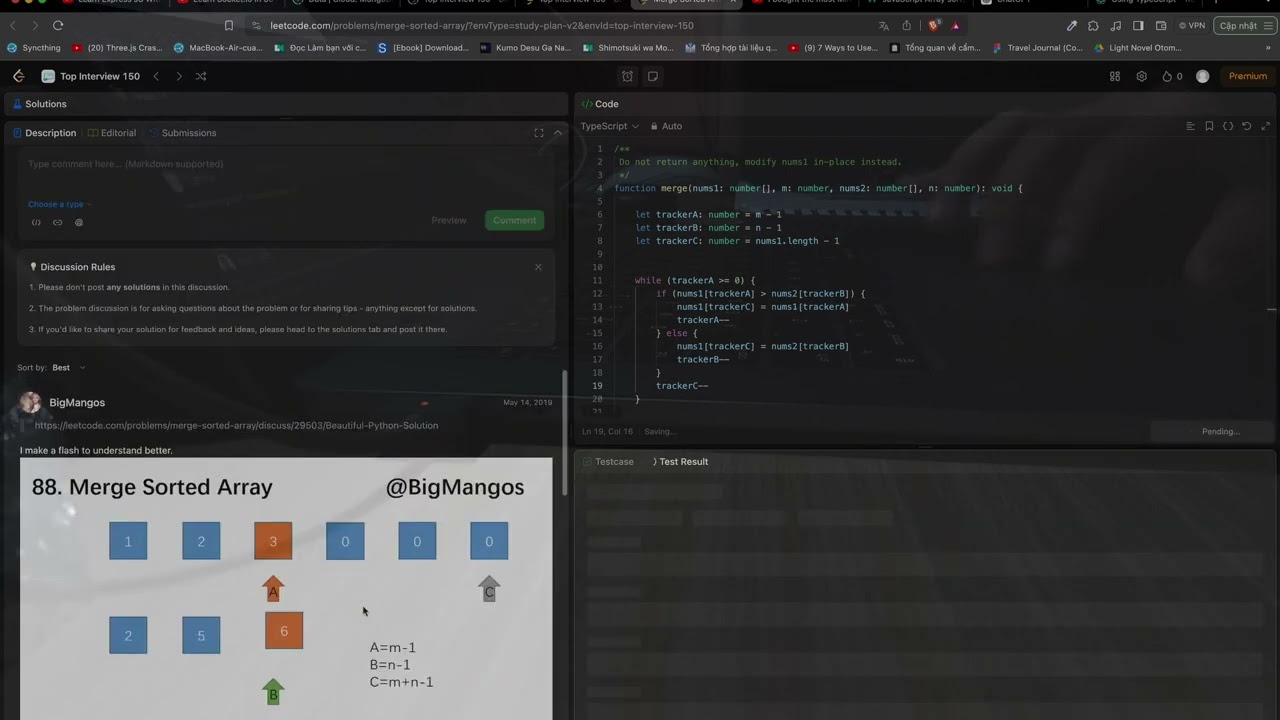Open the Beautiful-Python-Solution discussion link
Viewport: 1280px width, 720px height.
pyautogui.click(x=236, y=425)
